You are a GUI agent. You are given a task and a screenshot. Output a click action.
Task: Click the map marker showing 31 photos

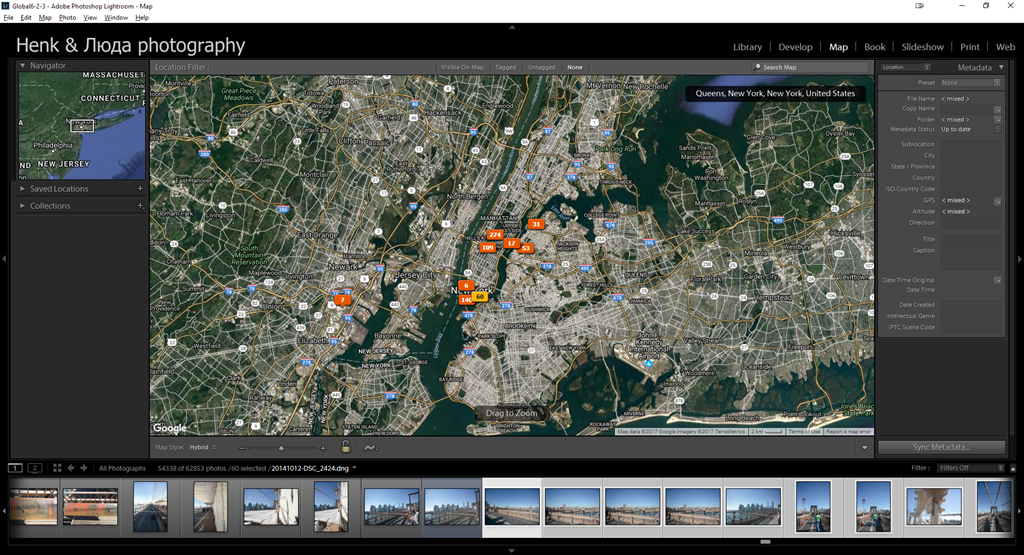click(536, 224)
